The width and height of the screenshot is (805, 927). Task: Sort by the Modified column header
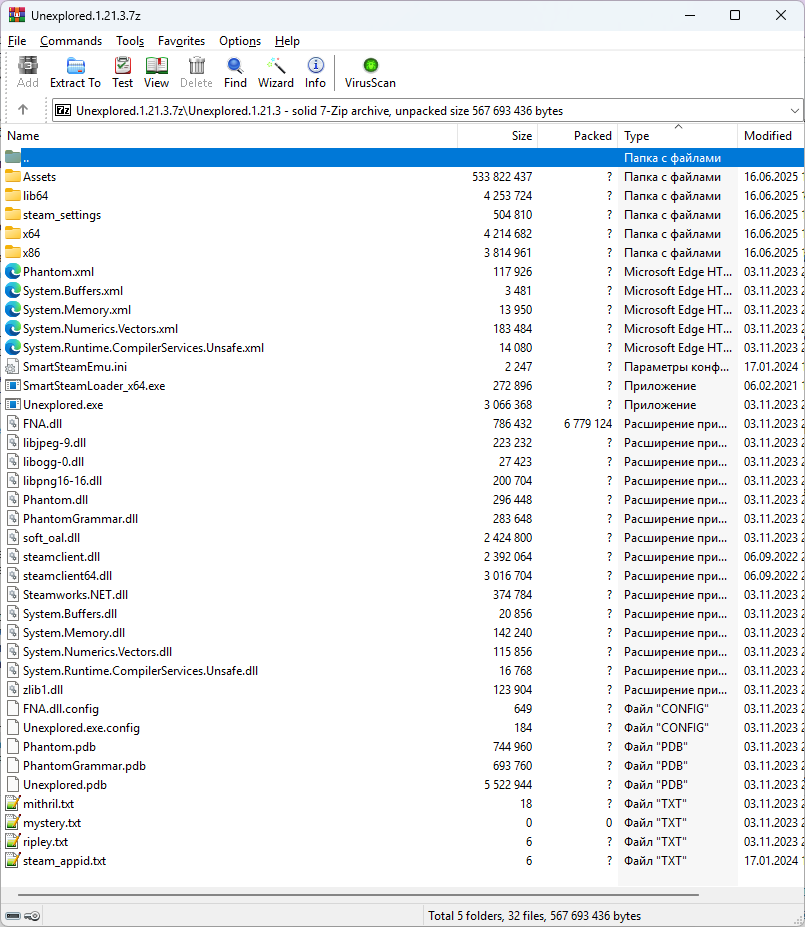[771, 135]
